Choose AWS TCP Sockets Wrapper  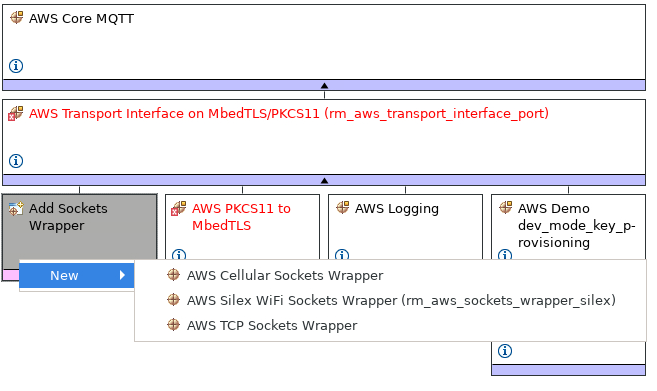point(391,325)
